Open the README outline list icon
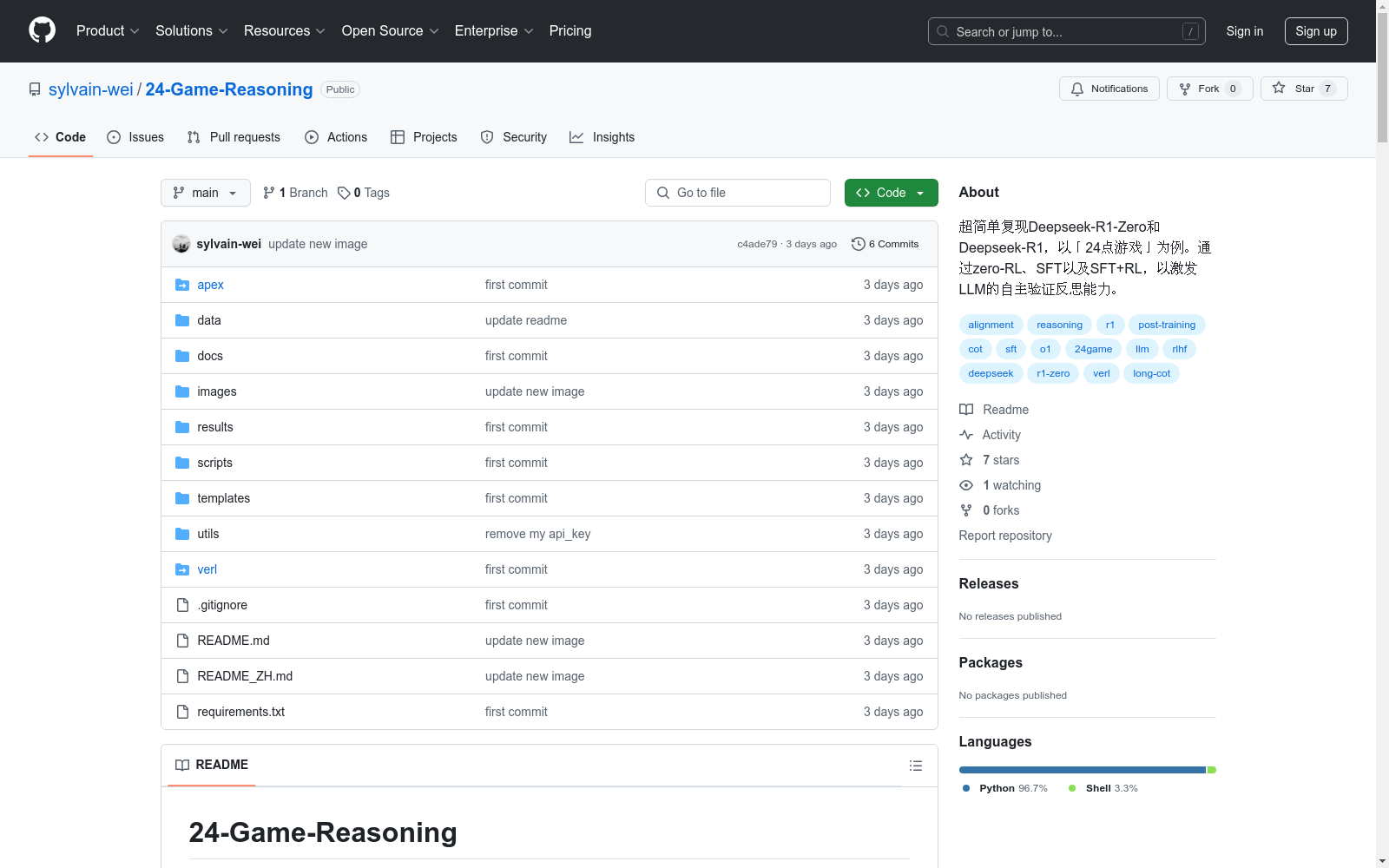This screenshot has height=868, width=1389. click(x=916, y=766)
